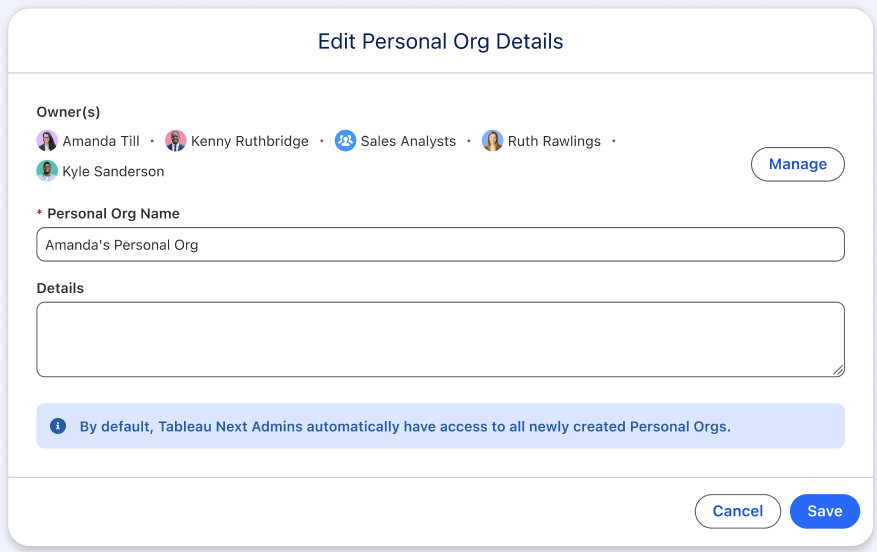The height and width of the screenshot is (552, 877).
Task: Cancel editing the Personal Org details
Action: (x=738, y=511)
